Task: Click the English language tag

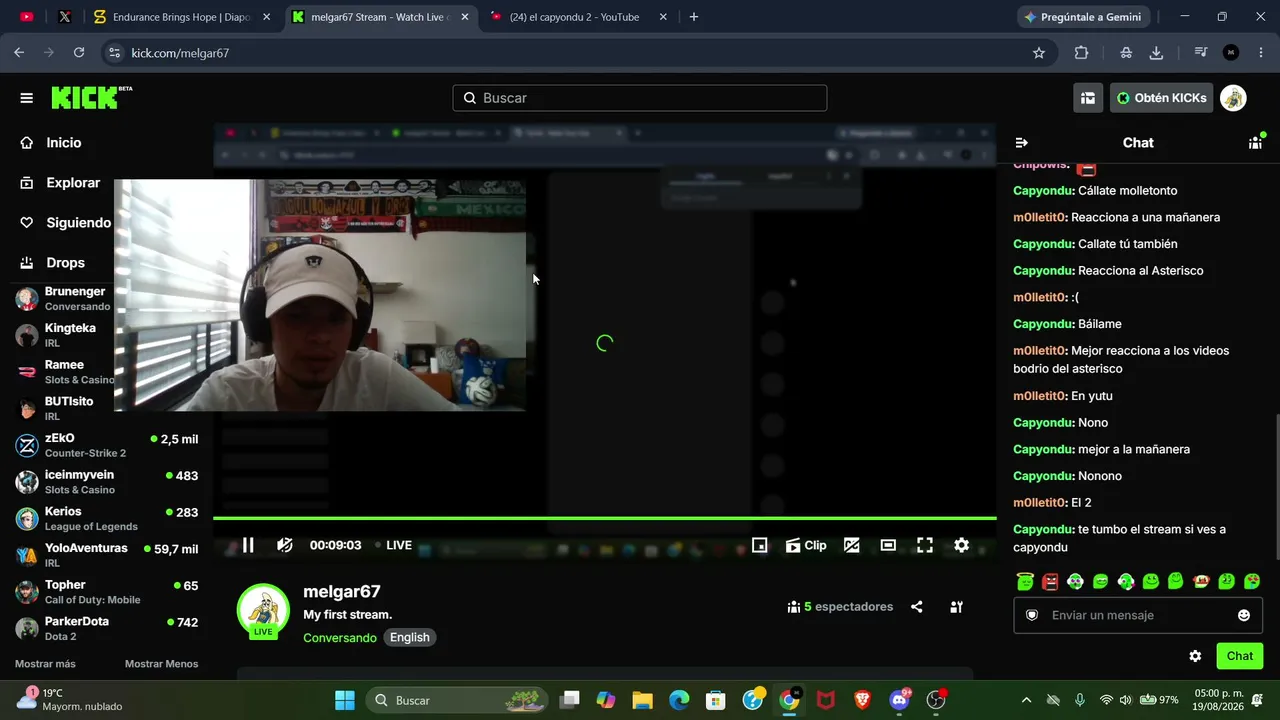Action: tap(410, 638)
